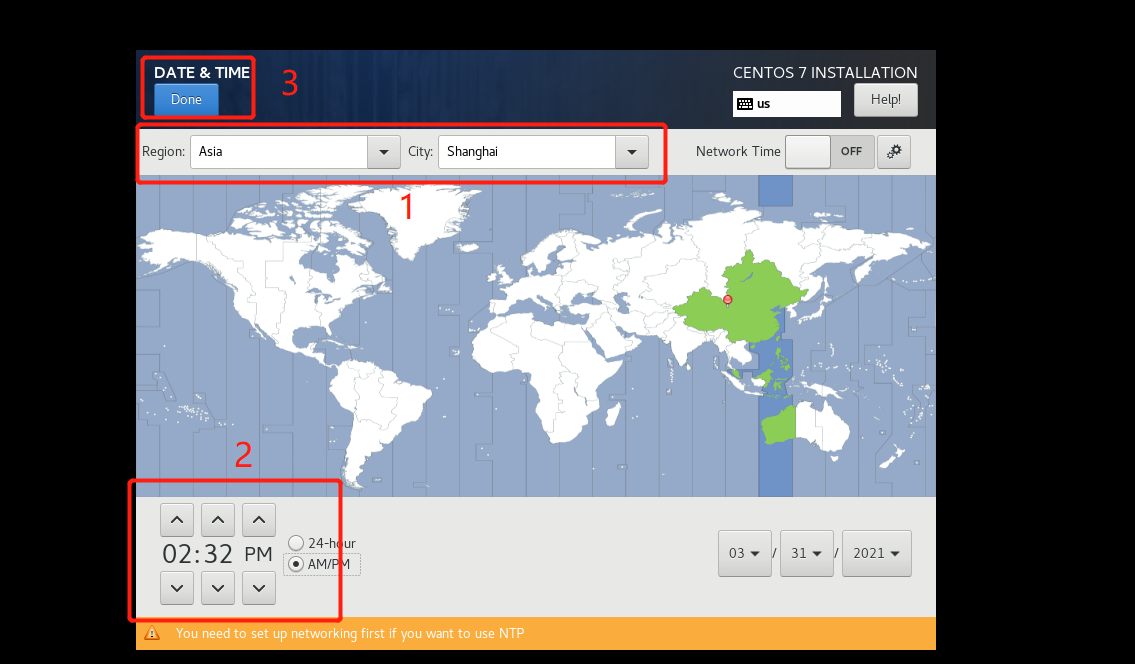Select the 24-hour radio button
Image resolution: width=1135 pixels, height=664 pixels.
pos(296,543)
